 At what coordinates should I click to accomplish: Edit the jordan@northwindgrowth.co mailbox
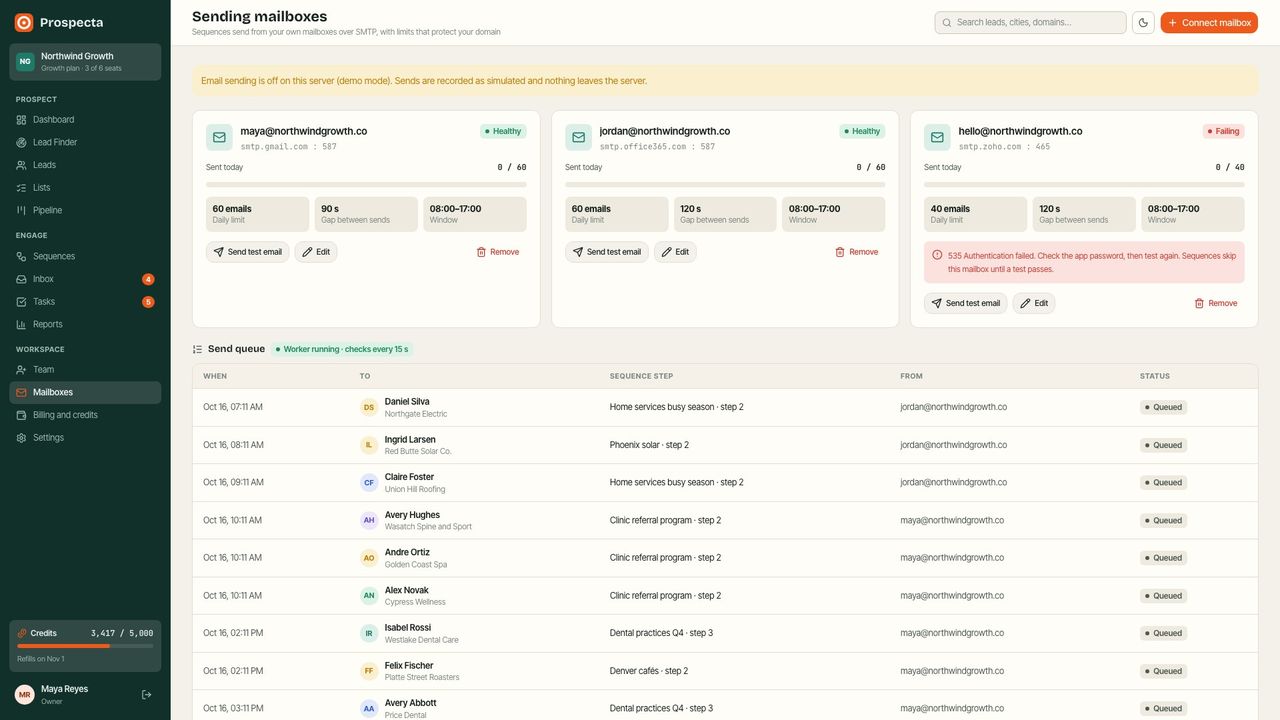pyautogui.click(x=675, y=252)
